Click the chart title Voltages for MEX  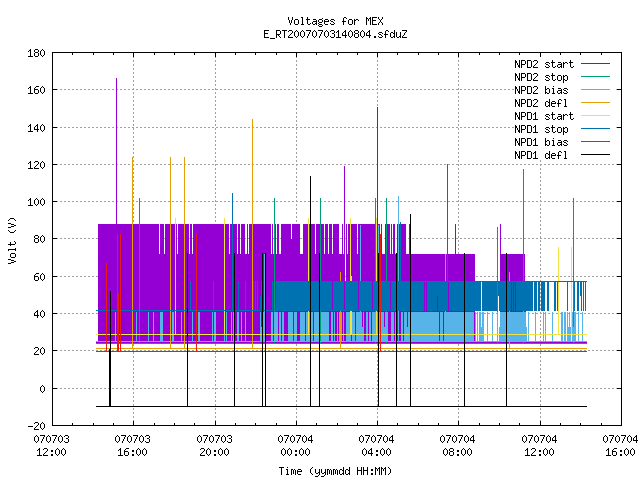[x=336, y=21]
